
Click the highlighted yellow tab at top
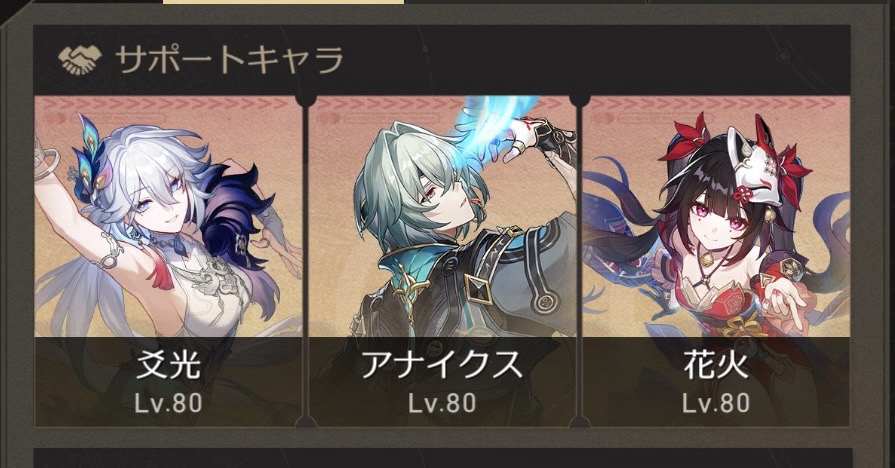284,2
